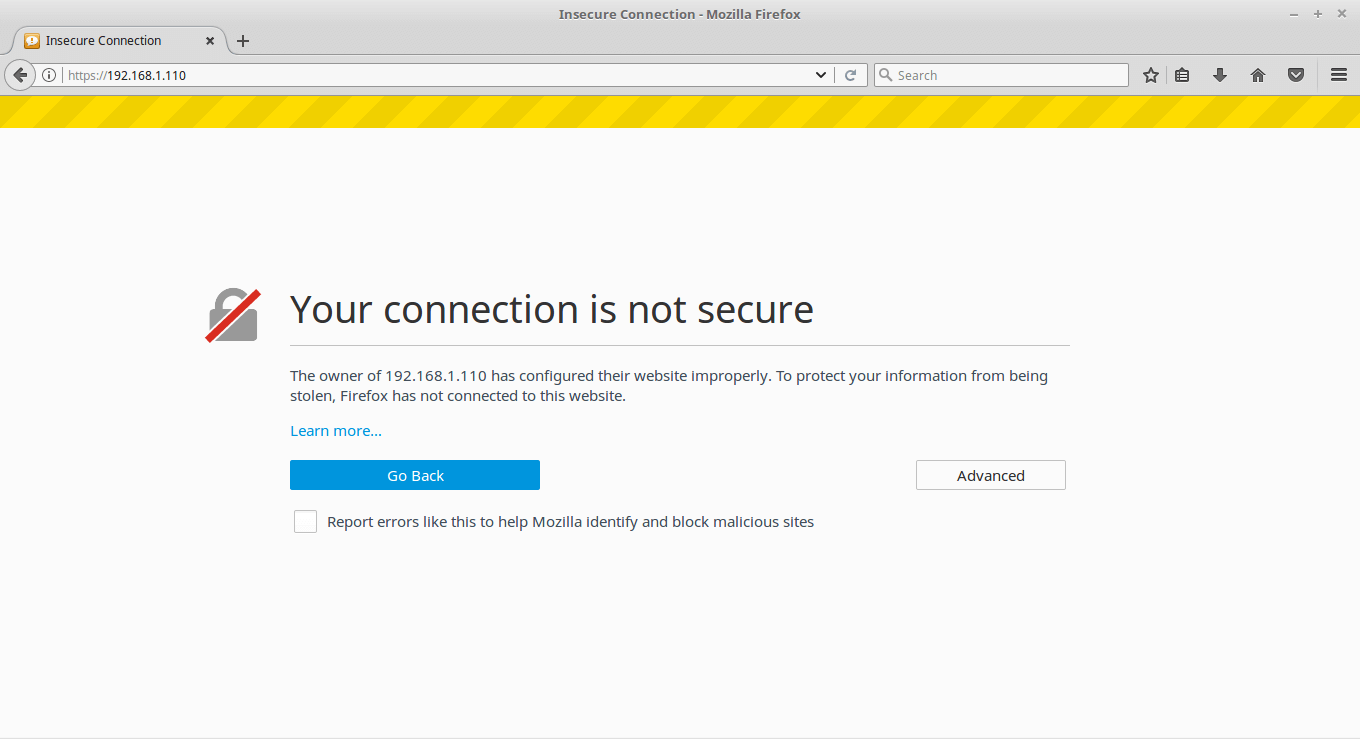Bookmark this page with star icon
Screen dimensions: 1360x739
pos(1151,75)
